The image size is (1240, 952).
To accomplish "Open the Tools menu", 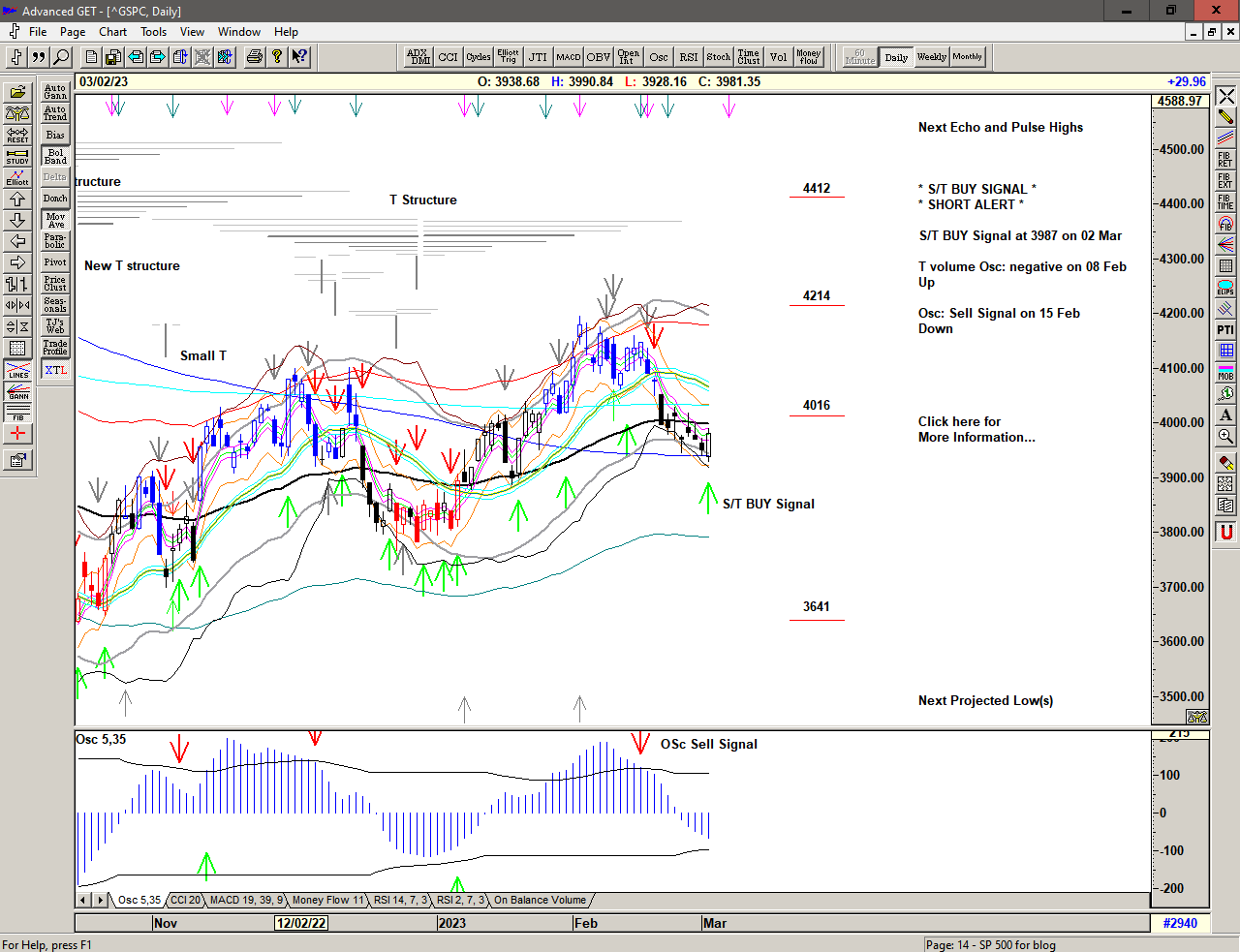I will pyautogui.click(x=153, y=32).
